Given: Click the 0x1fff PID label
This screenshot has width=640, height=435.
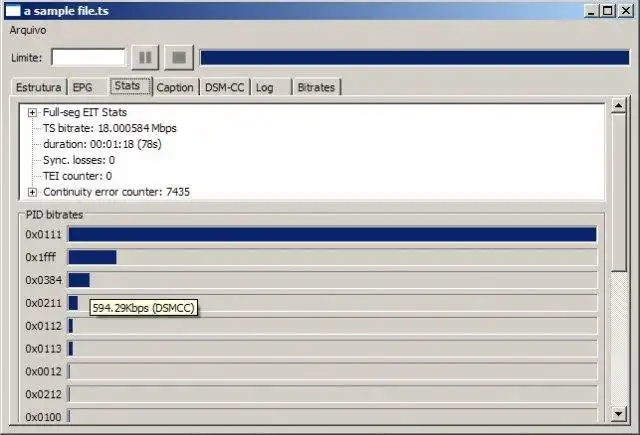Looking at the screenshot, I should 40,257.
